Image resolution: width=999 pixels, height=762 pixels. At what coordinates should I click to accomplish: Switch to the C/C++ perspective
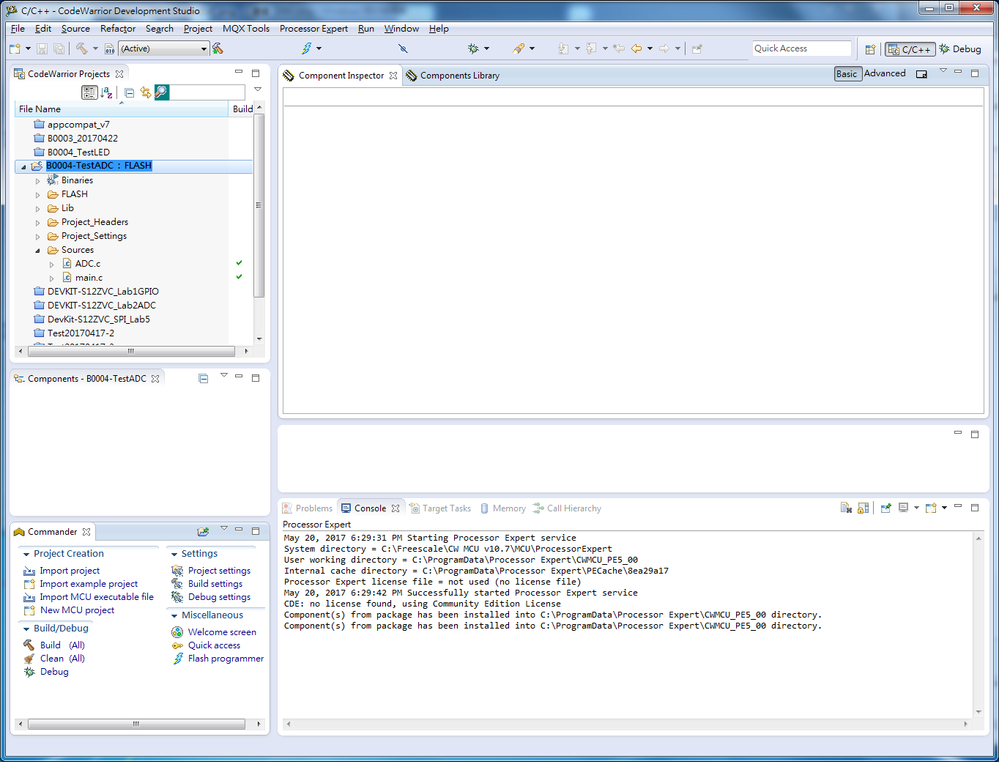point(910,49)
